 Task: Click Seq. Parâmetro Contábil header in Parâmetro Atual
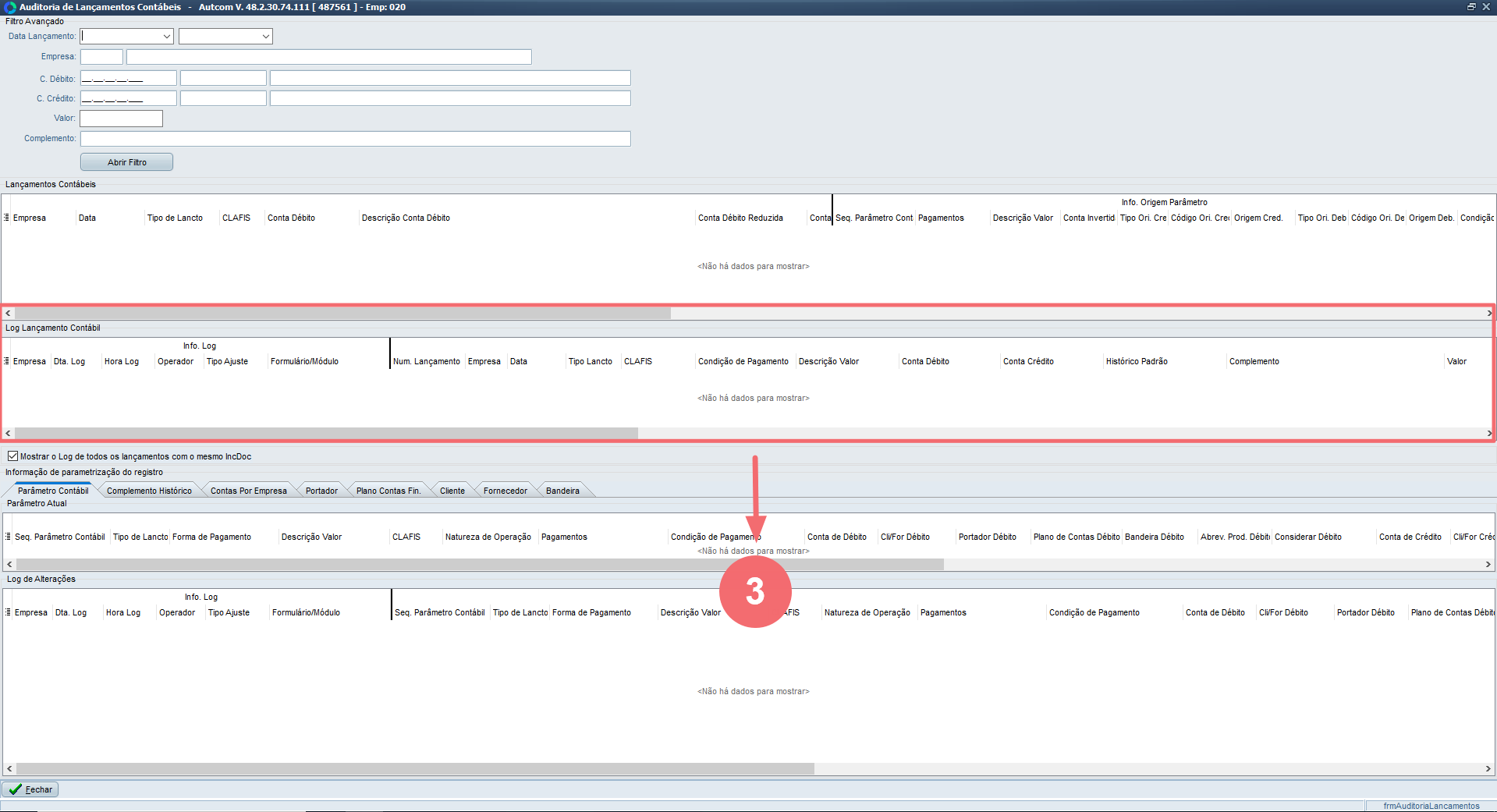click(x=60, y=537)
